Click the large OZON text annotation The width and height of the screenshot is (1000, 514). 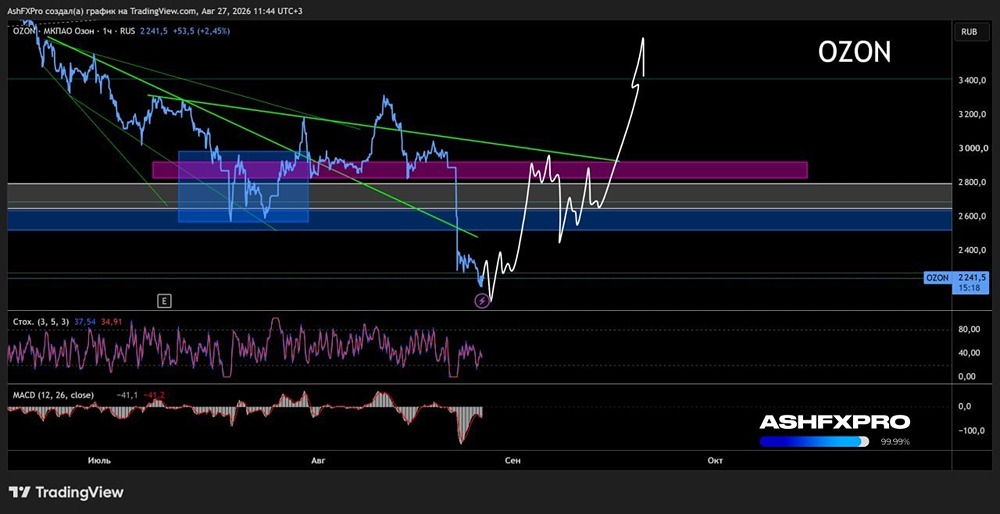point(854,54)
